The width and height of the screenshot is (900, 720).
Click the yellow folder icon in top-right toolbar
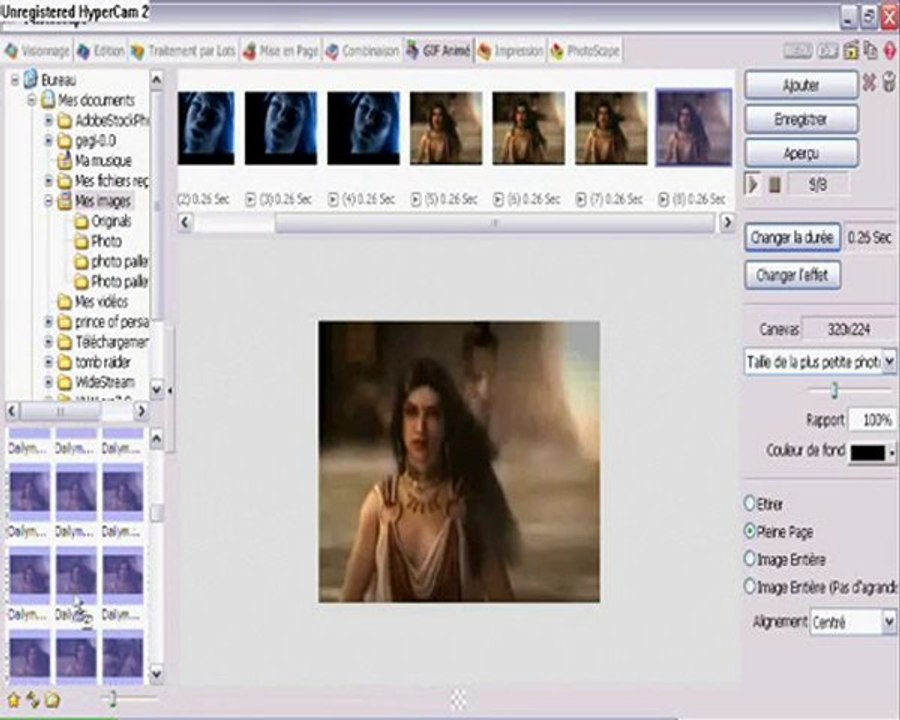tap(851, 51)
